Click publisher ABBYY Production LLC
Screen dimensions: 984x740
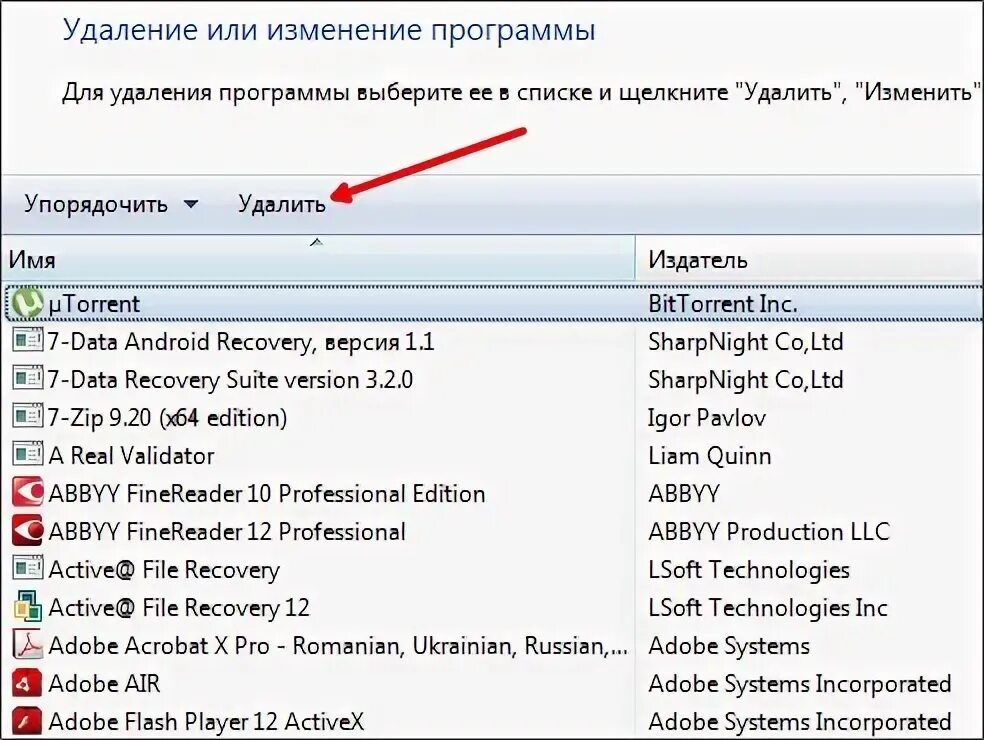(769, 532)
